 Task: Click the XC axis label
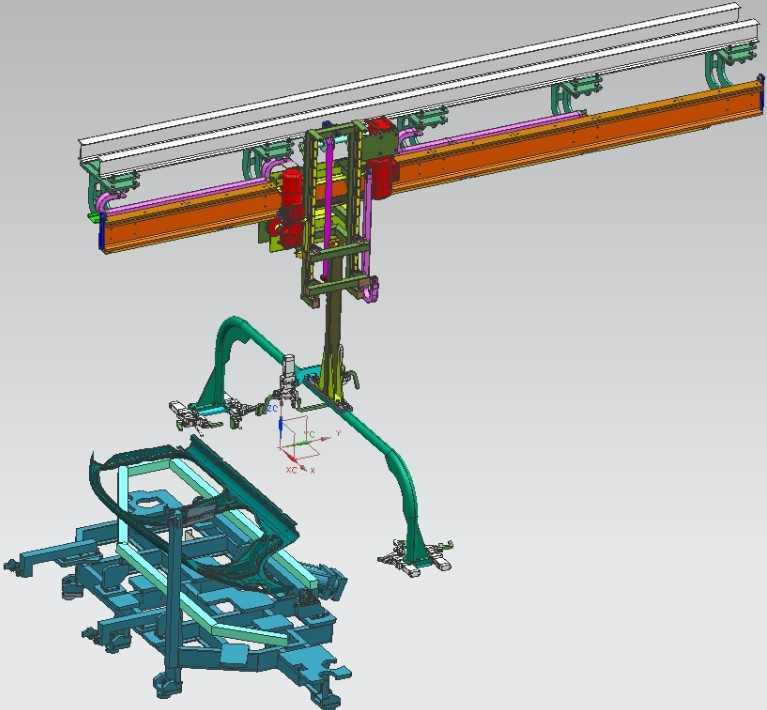(291, 470)
